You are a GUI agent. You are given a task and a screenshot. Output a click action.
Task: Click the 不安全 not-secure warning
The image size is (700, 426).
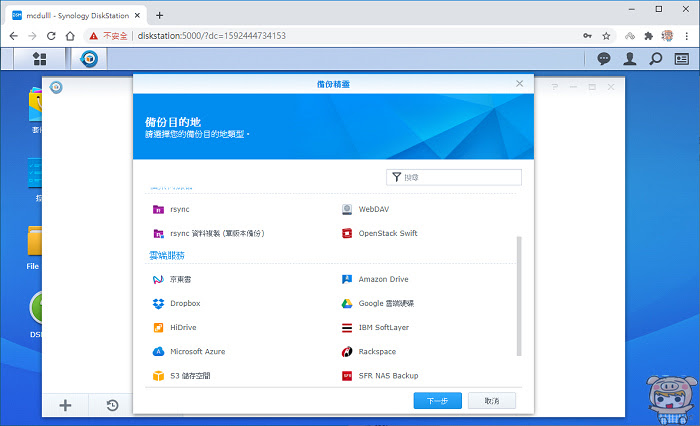(108, 36)
